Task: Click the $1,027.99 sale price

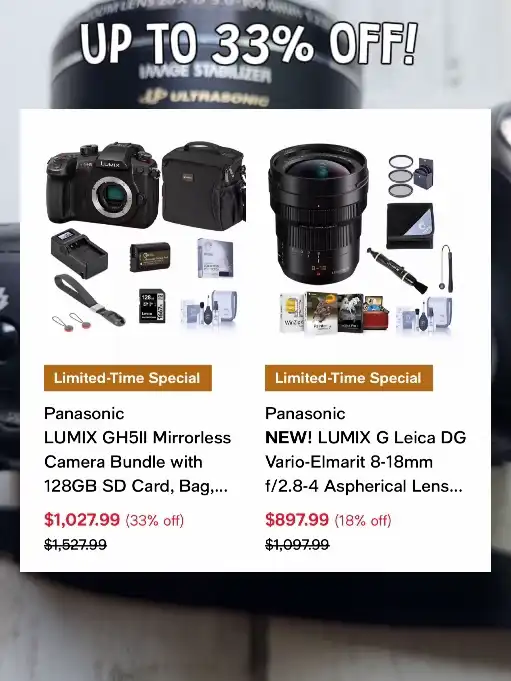Action: pyautogui.click(x=82, y=519)
